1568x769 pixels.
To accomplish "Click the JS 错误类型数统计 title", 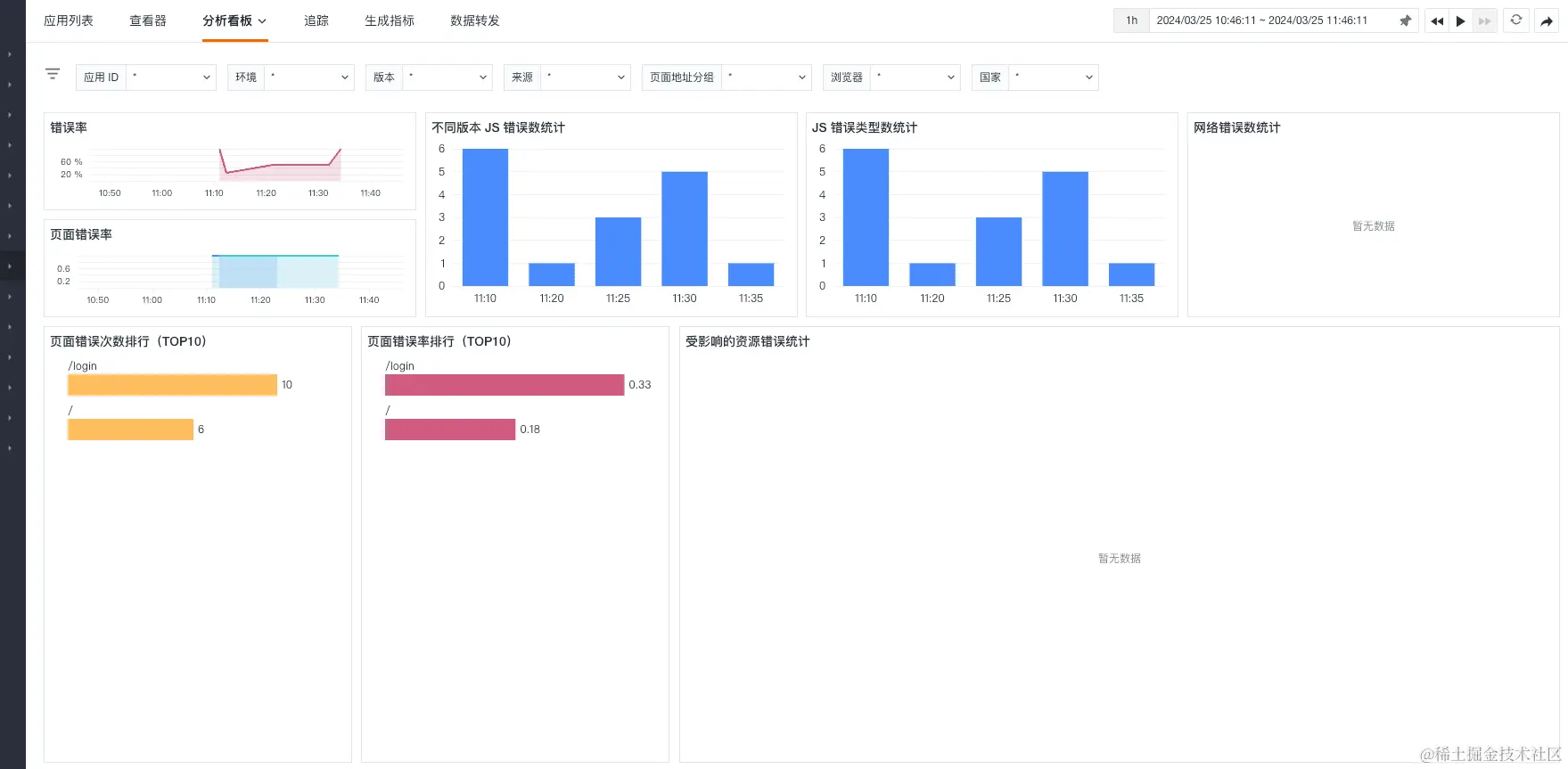I will [x=865, y=127].
